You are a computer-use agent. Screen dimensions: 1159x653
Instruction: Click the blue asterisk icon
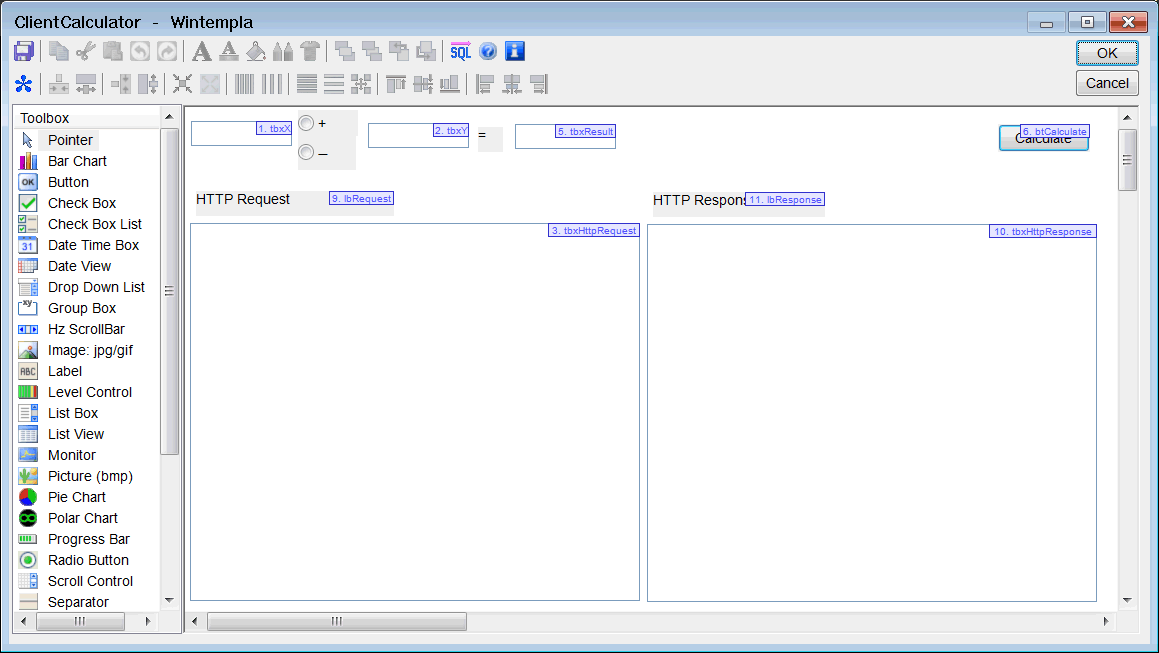(24, 84)
